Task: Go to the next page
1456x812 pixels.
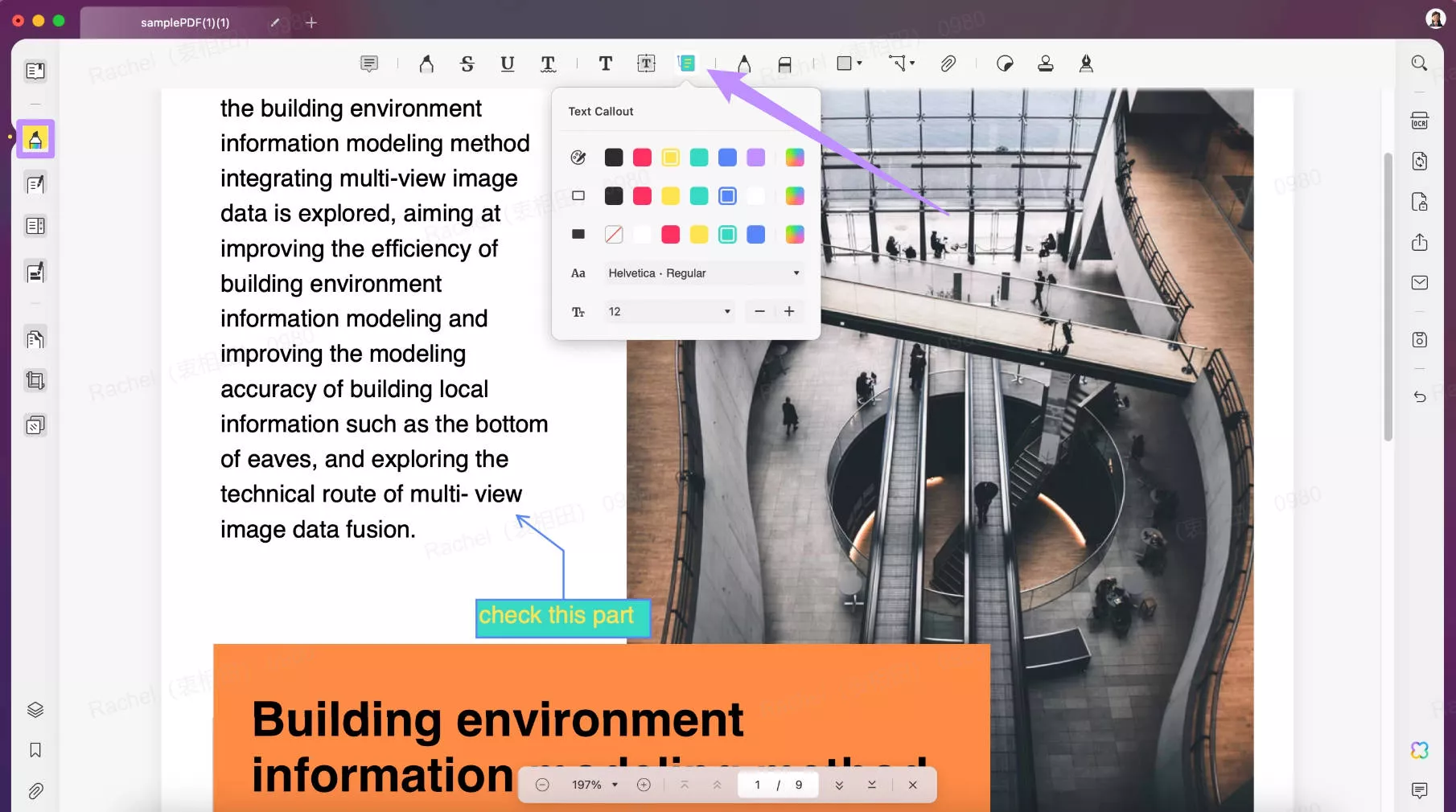Action: 839,785
